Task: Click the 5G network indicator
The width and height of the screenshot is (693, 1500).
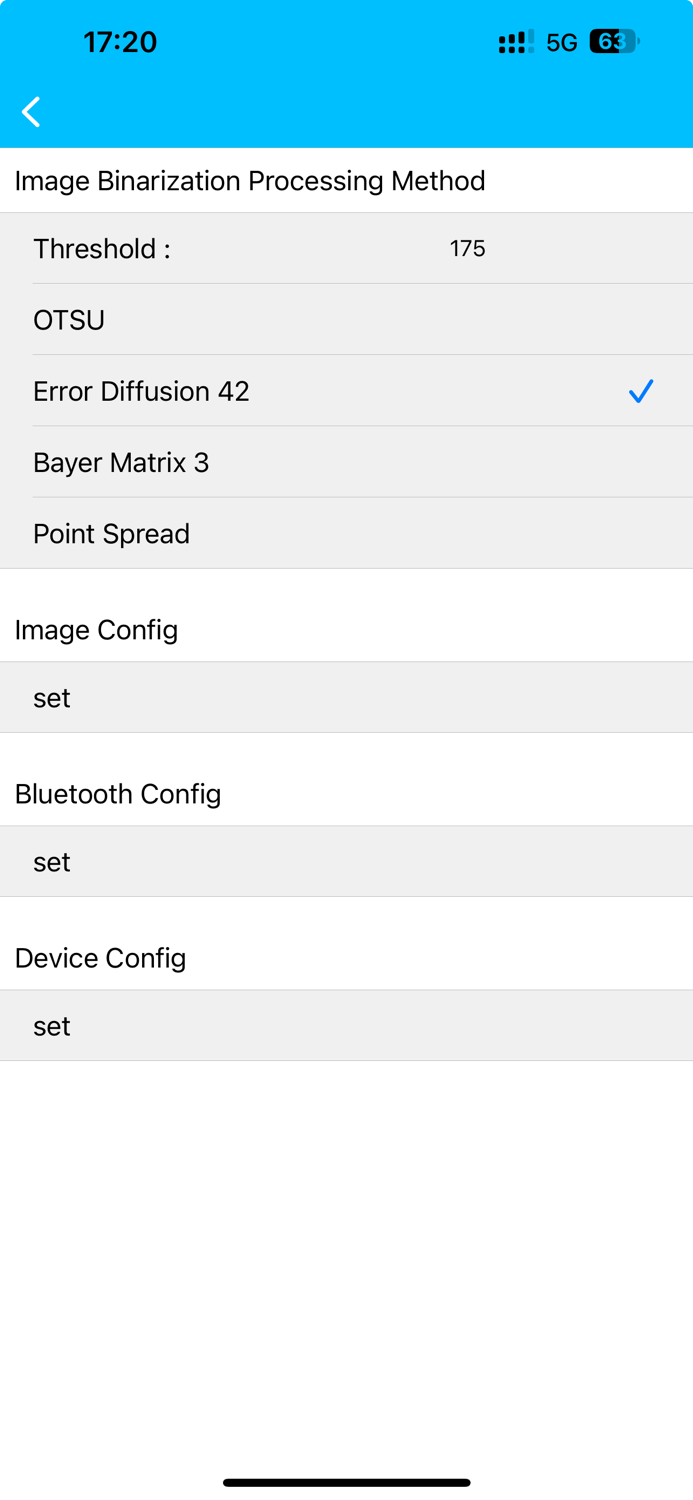Action: coord(562,42)
